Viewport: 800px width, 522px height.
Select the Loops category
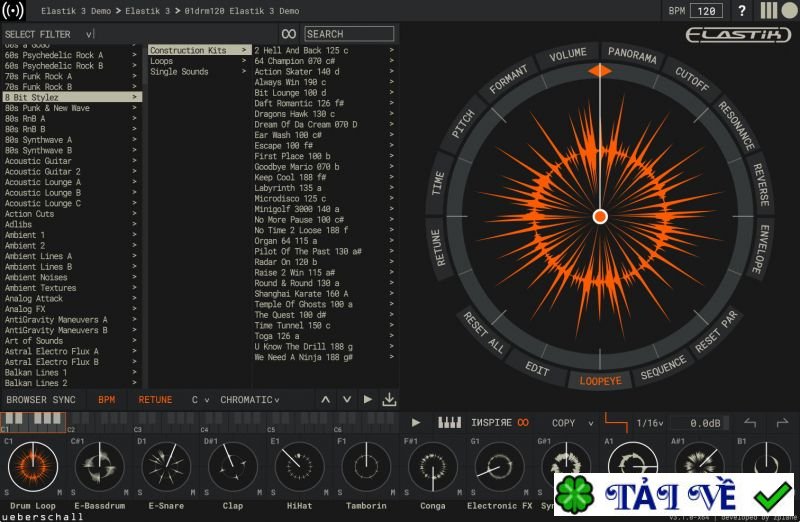pos(162,61)
